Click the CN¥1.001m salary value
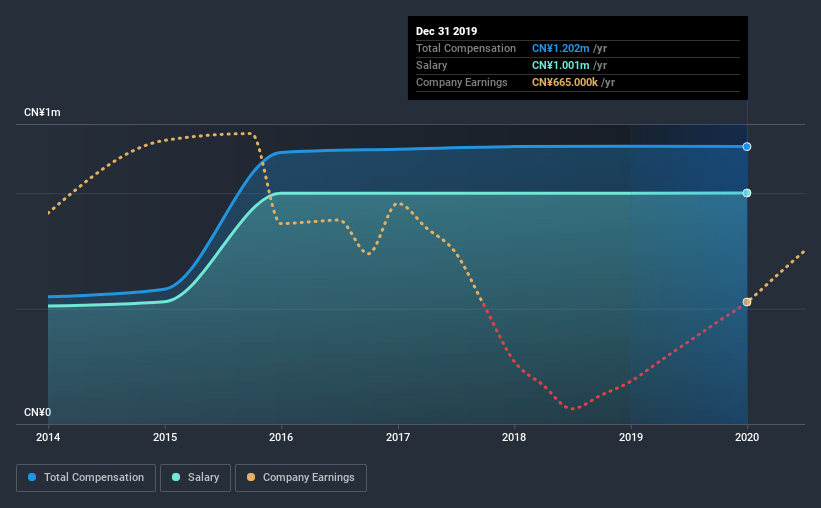Image resolution: width=821 pixels, height=508 pixels. pyautogui.click(x=561, y=65)
